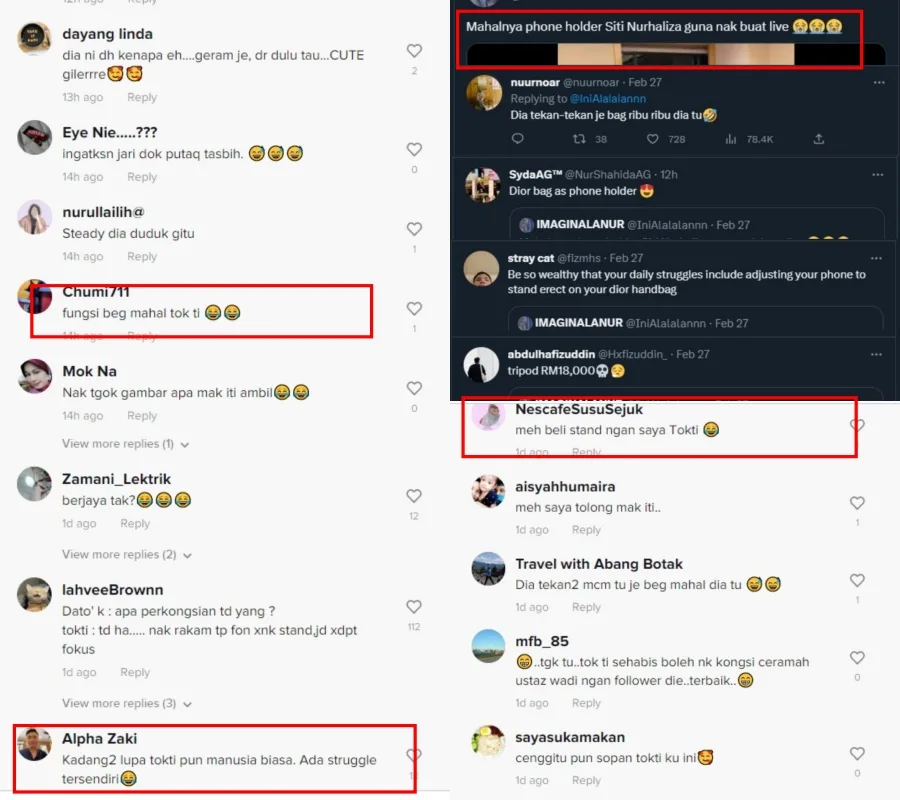
Task: Open the reply bubble on nuurnoar's tweet
Action: [x=517, y=138]
